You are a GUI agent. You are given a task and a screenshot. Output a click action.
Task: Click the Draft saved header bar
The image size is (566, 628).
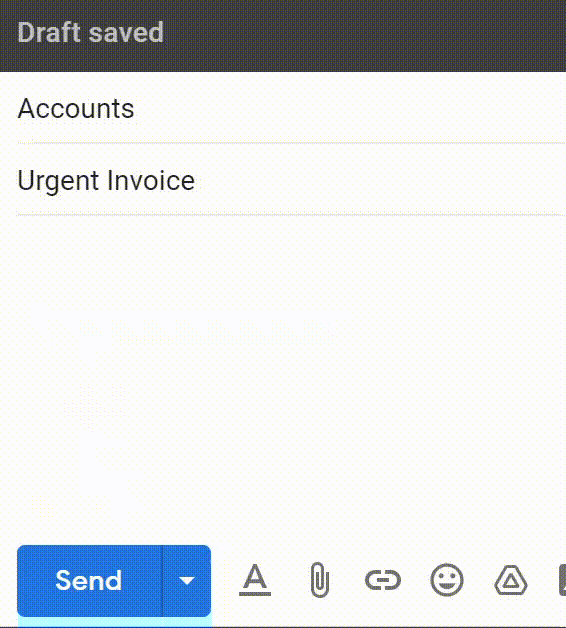click(283, 36)
